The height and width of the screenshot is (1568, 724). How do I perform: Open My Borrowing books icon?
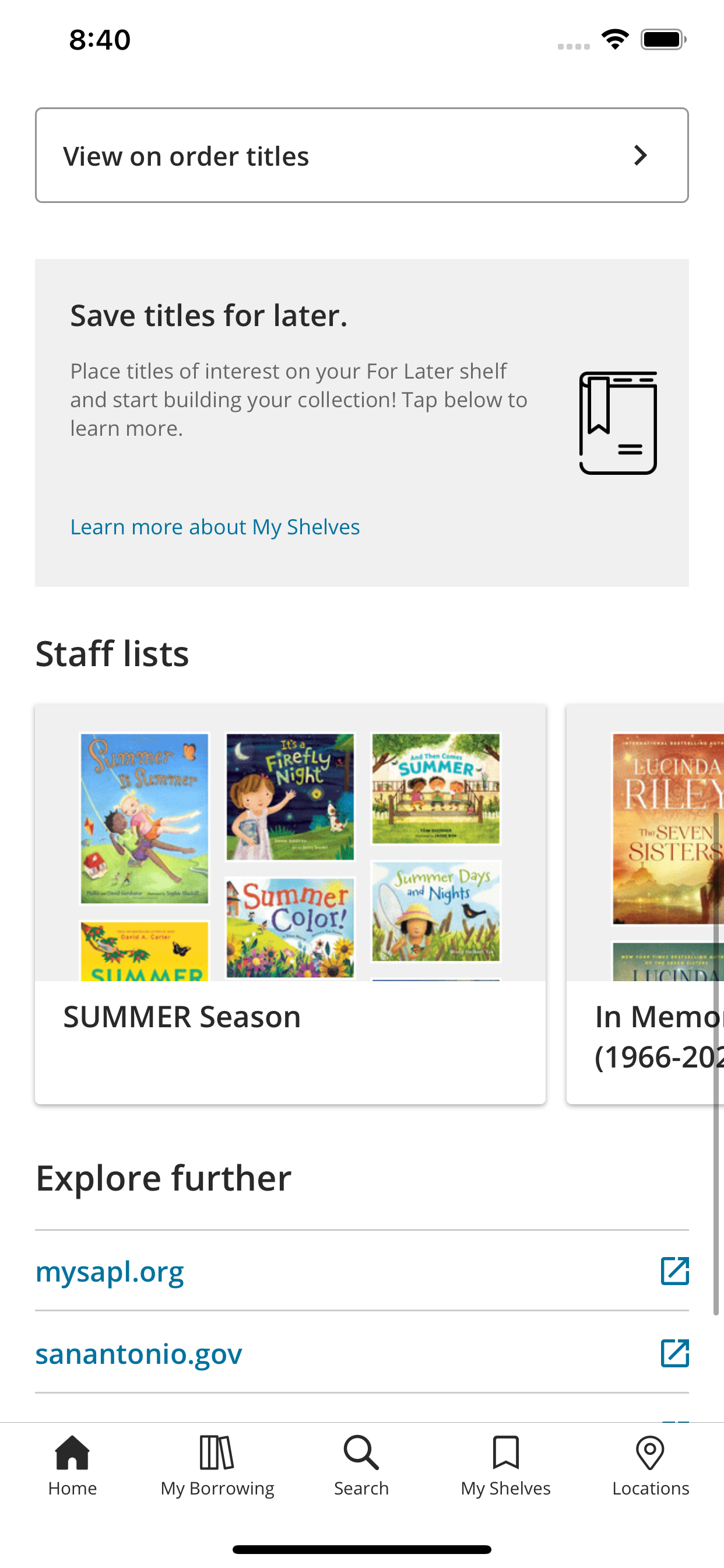coord(217,1452)
